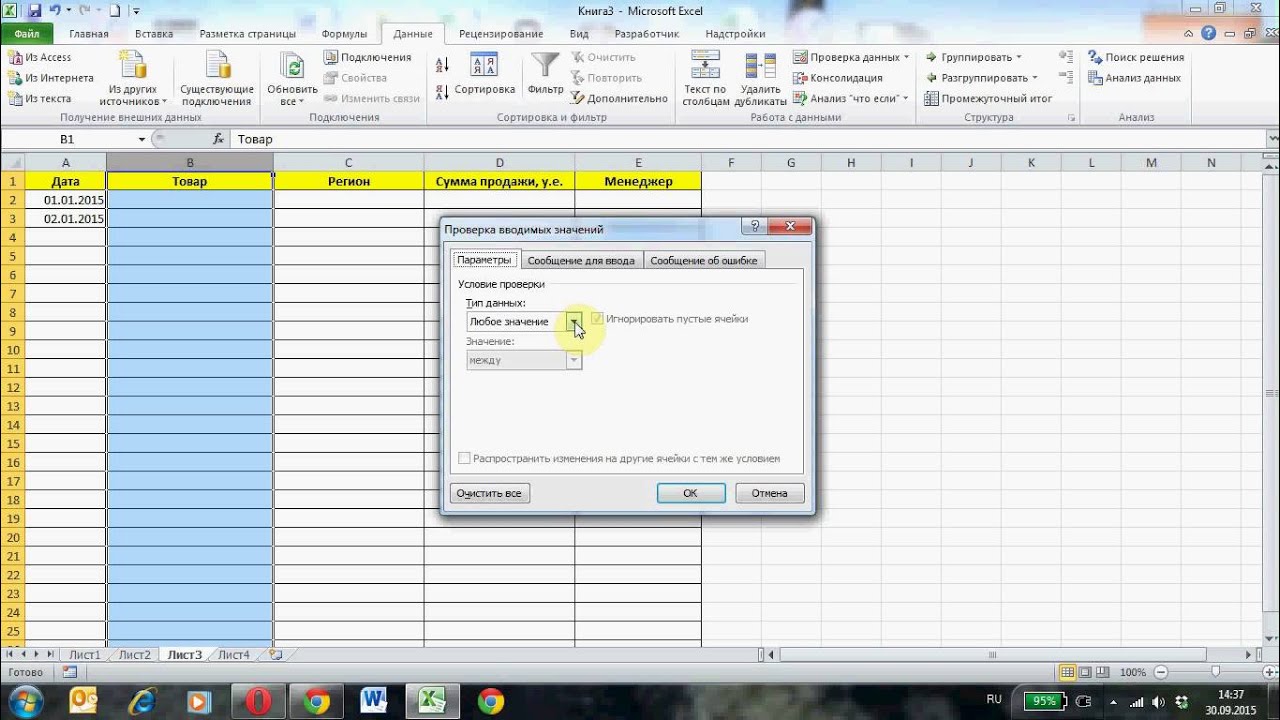Select column B header
This screenshot has width=1280, height=720.
[x=190, y=162]
